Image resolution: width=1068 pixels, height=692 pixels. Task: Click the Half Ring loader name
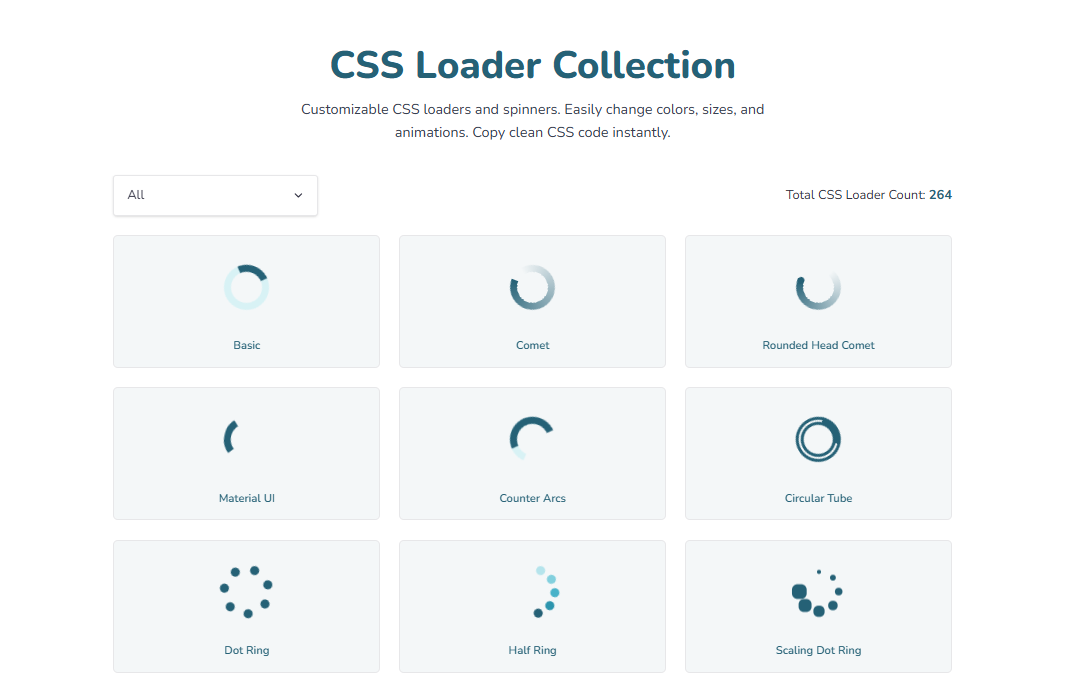(532, 649)
